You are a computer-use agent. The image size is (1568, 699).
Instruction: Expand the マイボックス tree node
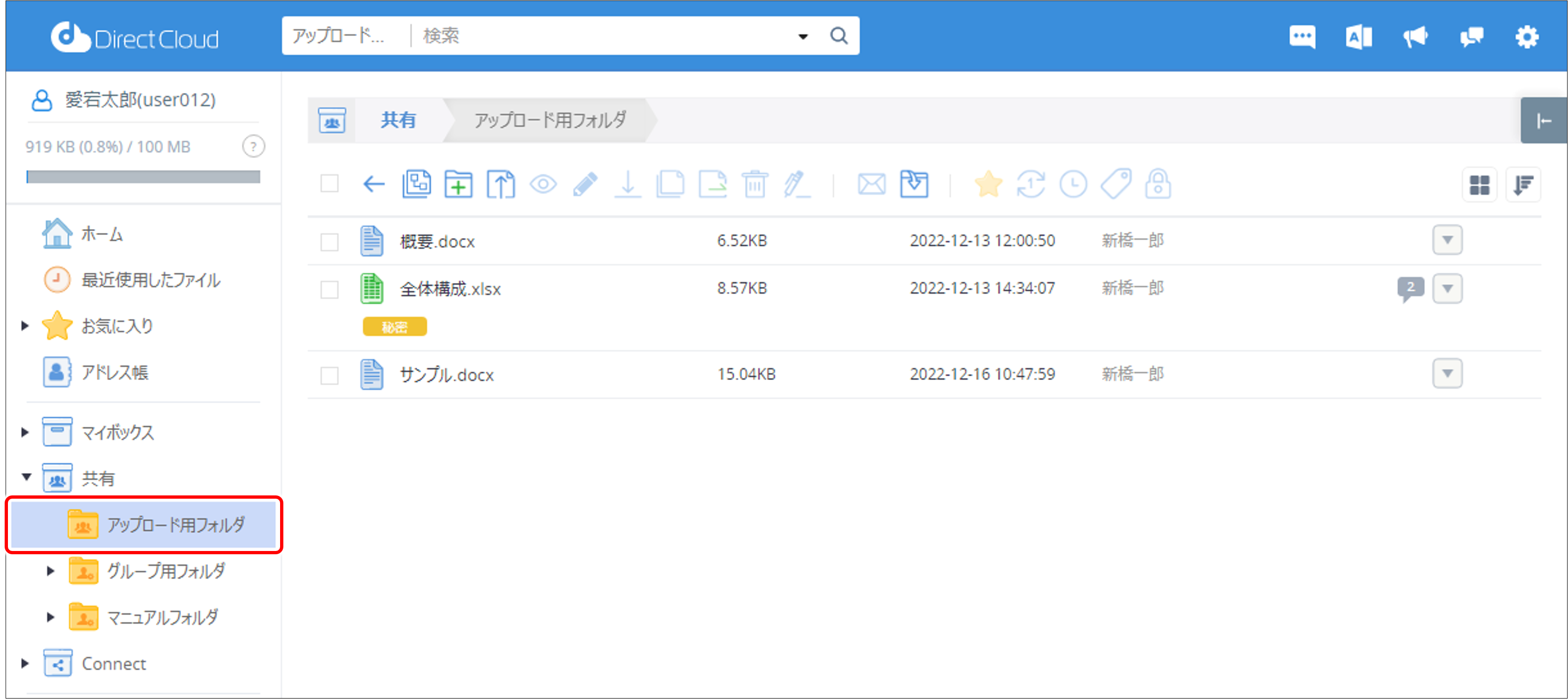(25, 432)
